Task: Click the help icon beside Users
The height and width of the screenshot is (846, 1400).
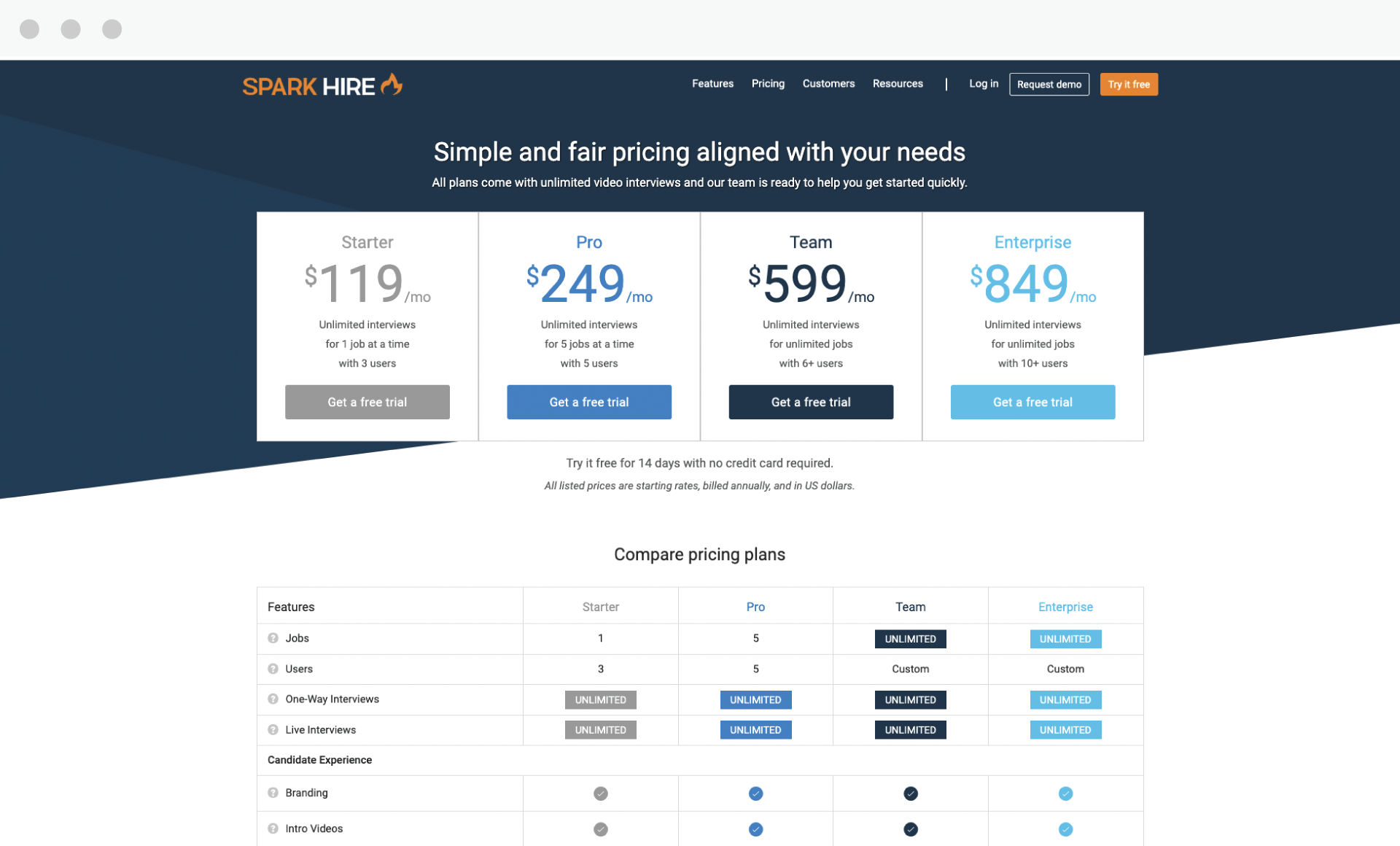Action: point(273,669)
